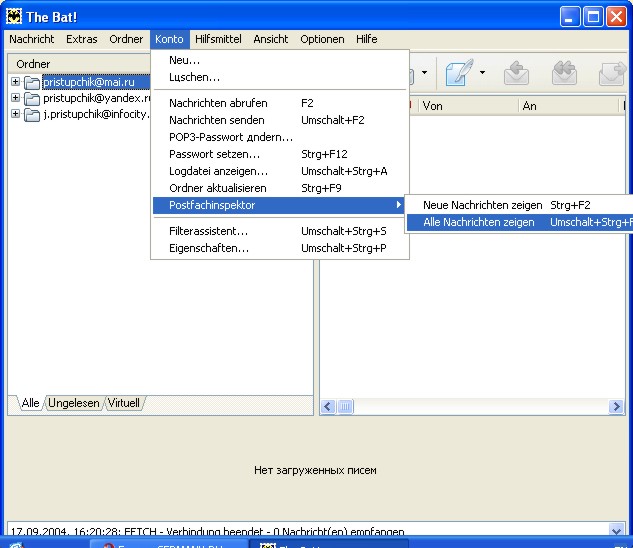Click folder icon of pristupchik@yandex account
This screenshot has width=633, height=548.
tap(32, 99)
